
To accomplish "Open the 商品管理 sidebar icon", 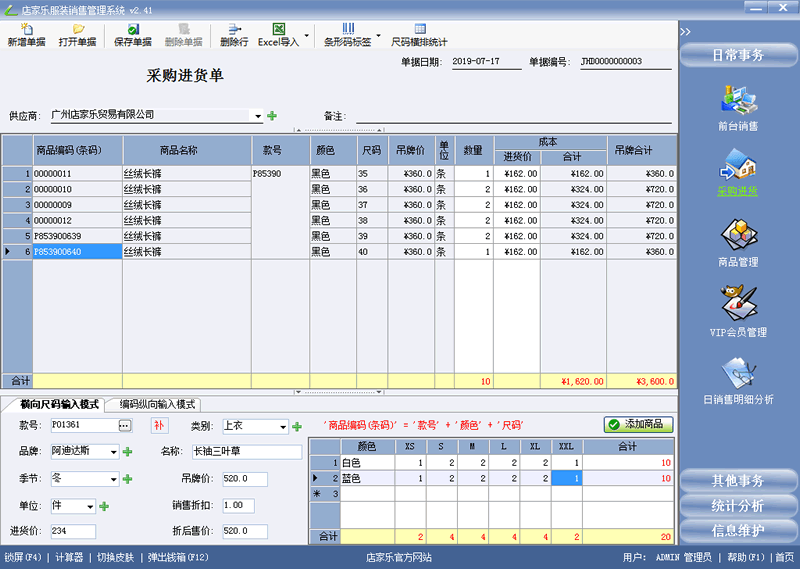I will [738, 243].
